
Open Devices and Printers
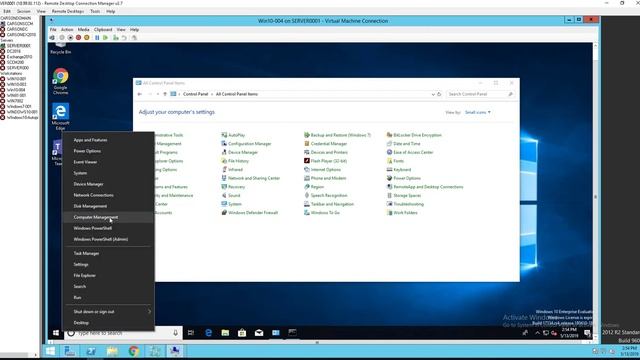(326, 152)
